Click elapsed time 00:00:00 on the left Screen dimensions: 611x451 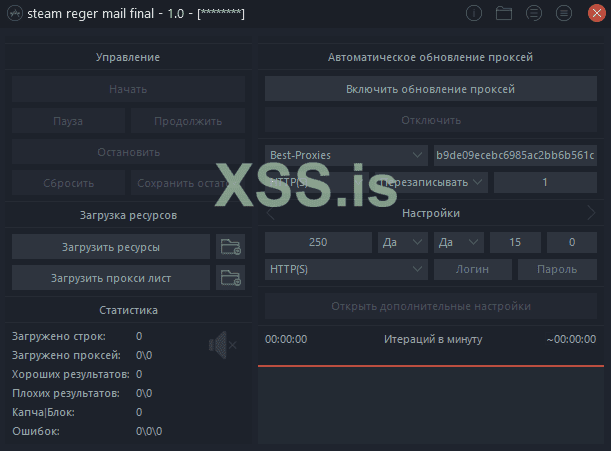pyautogui.click(x=286, y=339)
